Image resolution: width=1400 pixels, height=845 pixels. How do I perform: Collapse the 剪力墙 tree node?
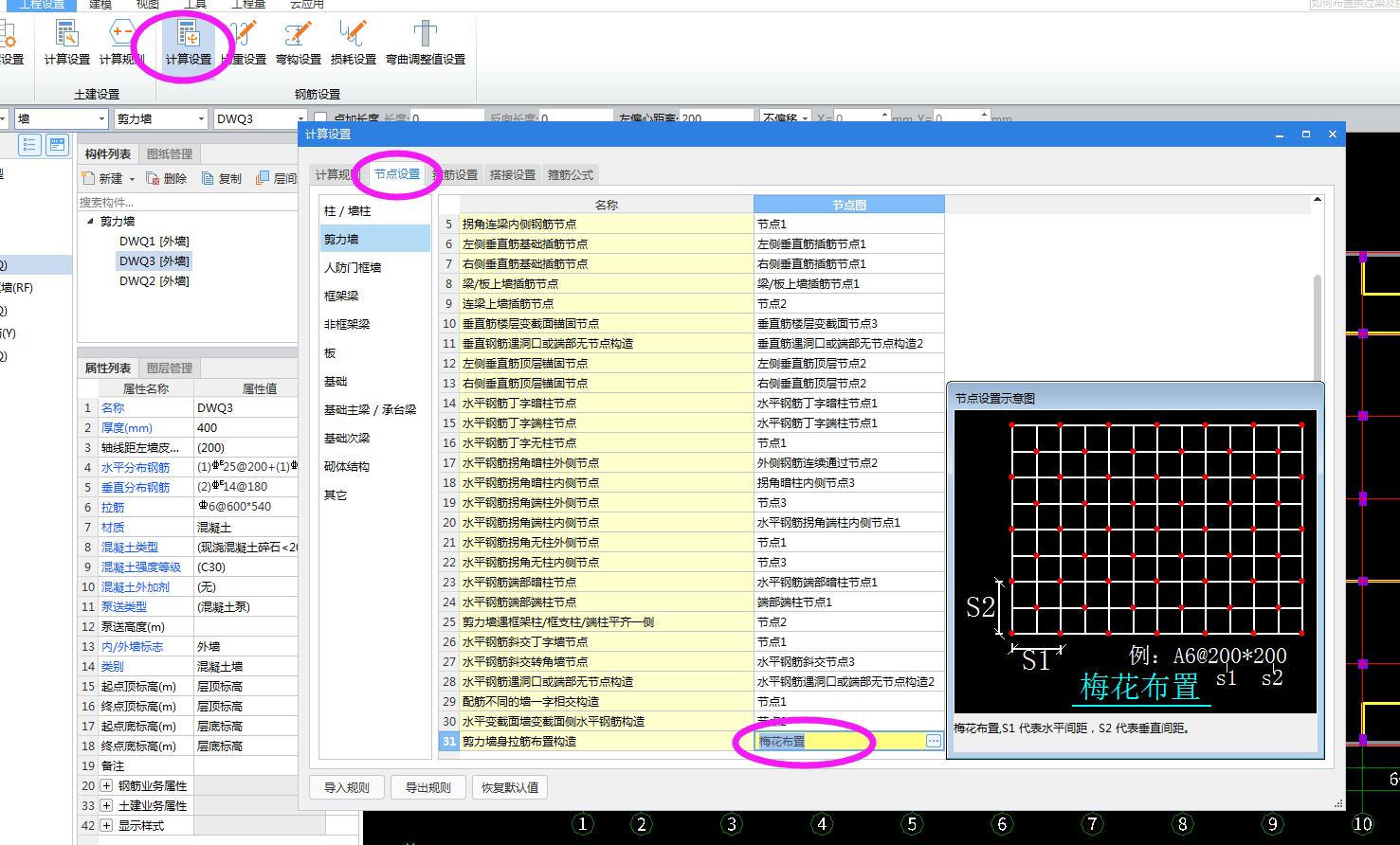90,221
